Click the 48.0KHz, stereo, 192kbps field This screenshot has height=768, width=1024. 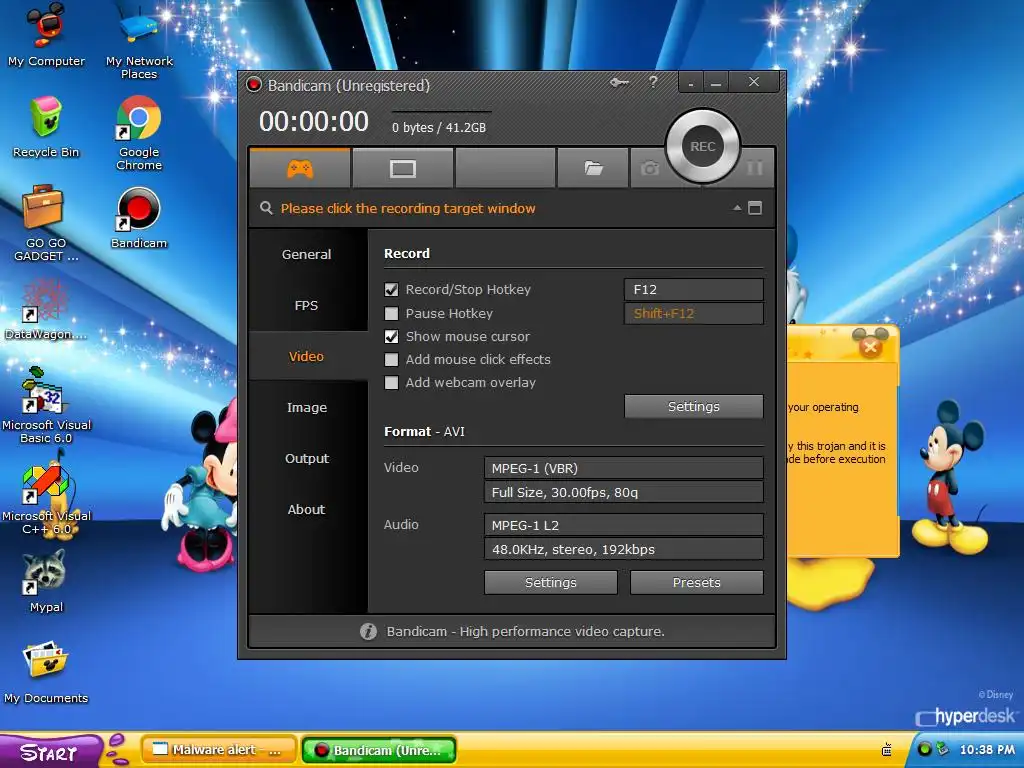(624, 549)
